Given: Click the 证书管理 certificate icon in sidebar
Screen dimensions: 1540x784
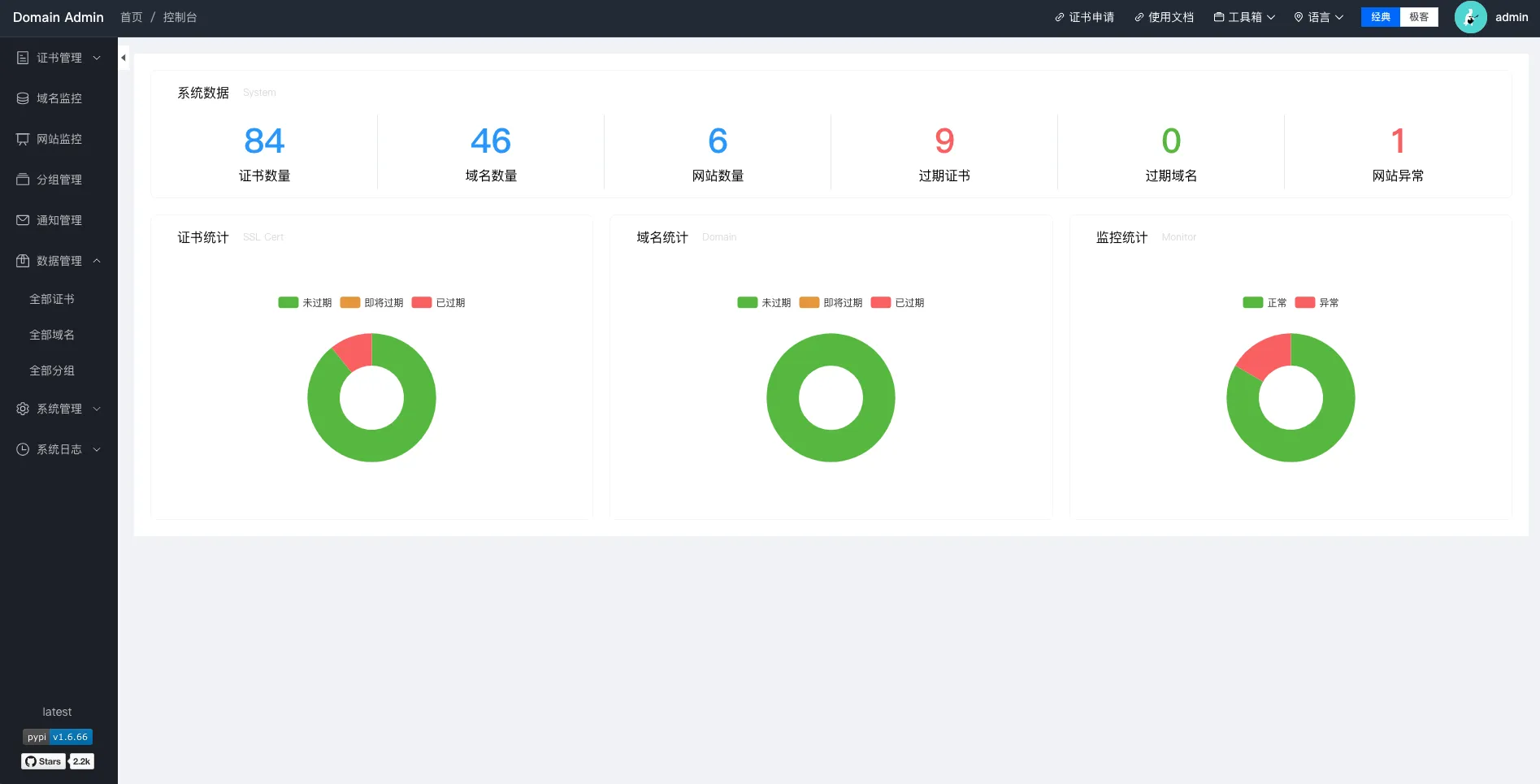Looking at the screenshot, I should pyautogui.click(x=23, y=58).
